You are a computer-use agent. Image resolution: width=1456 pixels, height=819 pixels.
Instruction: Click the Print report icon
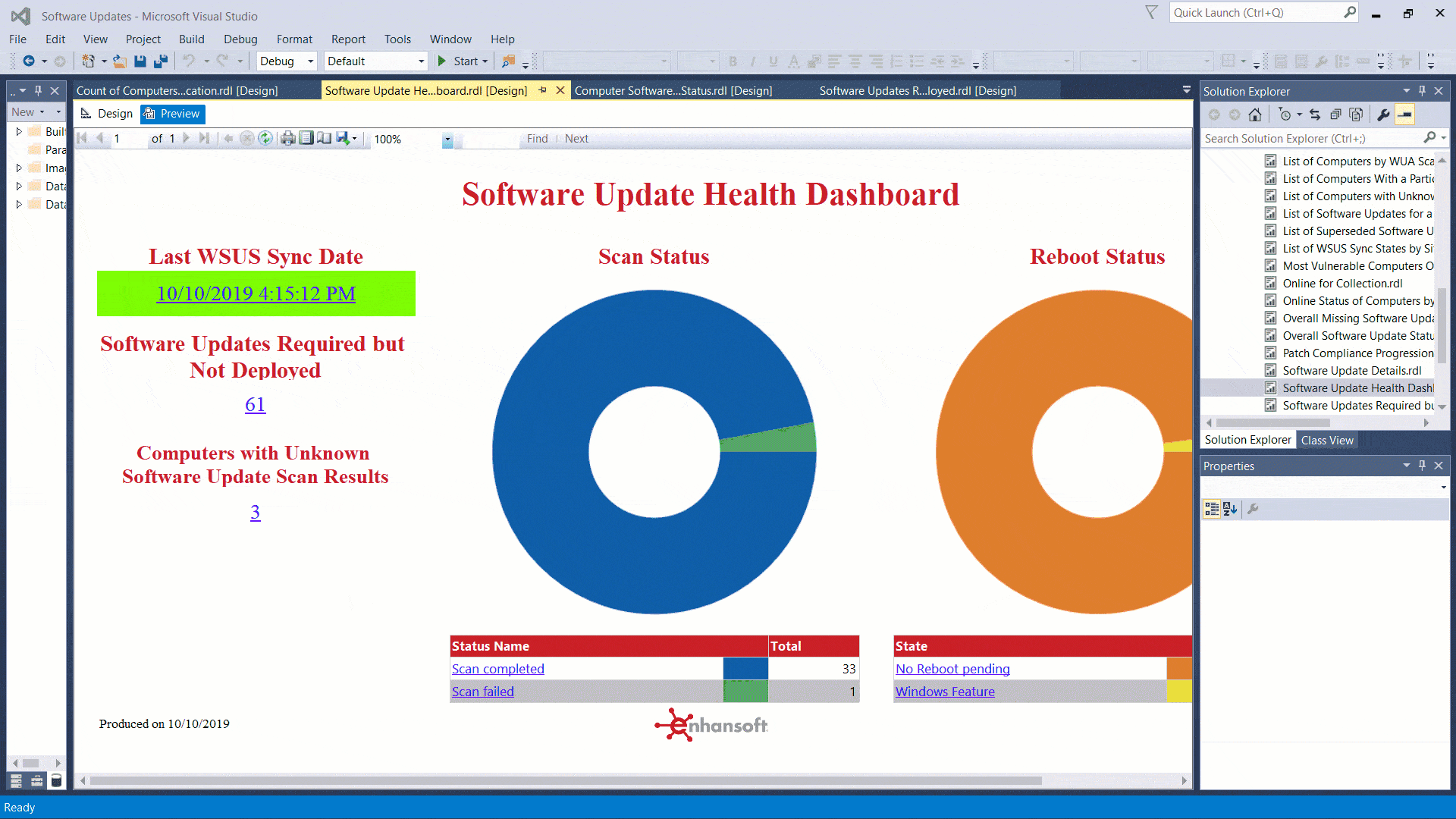click(287, 138)
